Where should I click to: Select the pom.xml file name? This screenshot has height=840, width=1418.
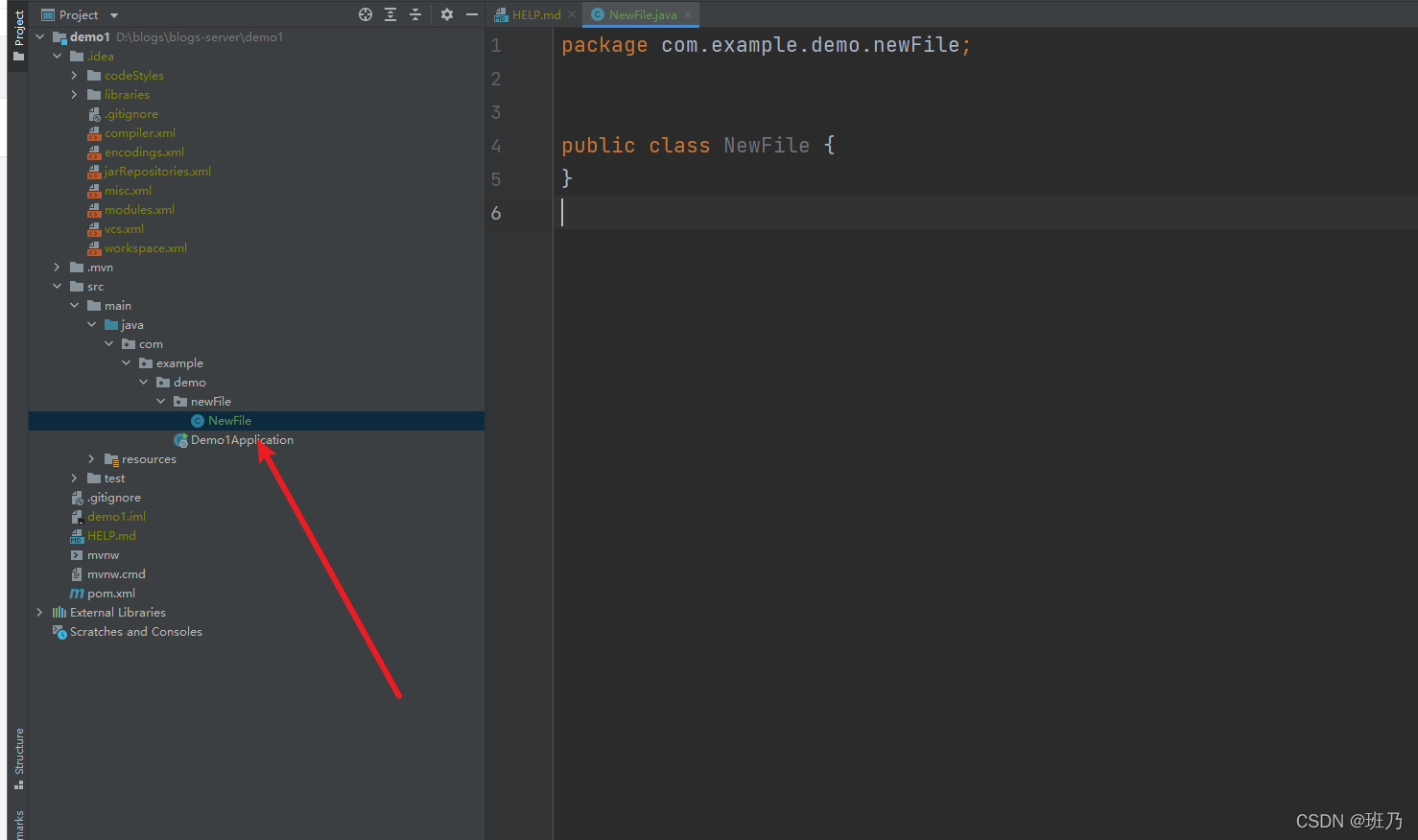(x=111, y=594)
